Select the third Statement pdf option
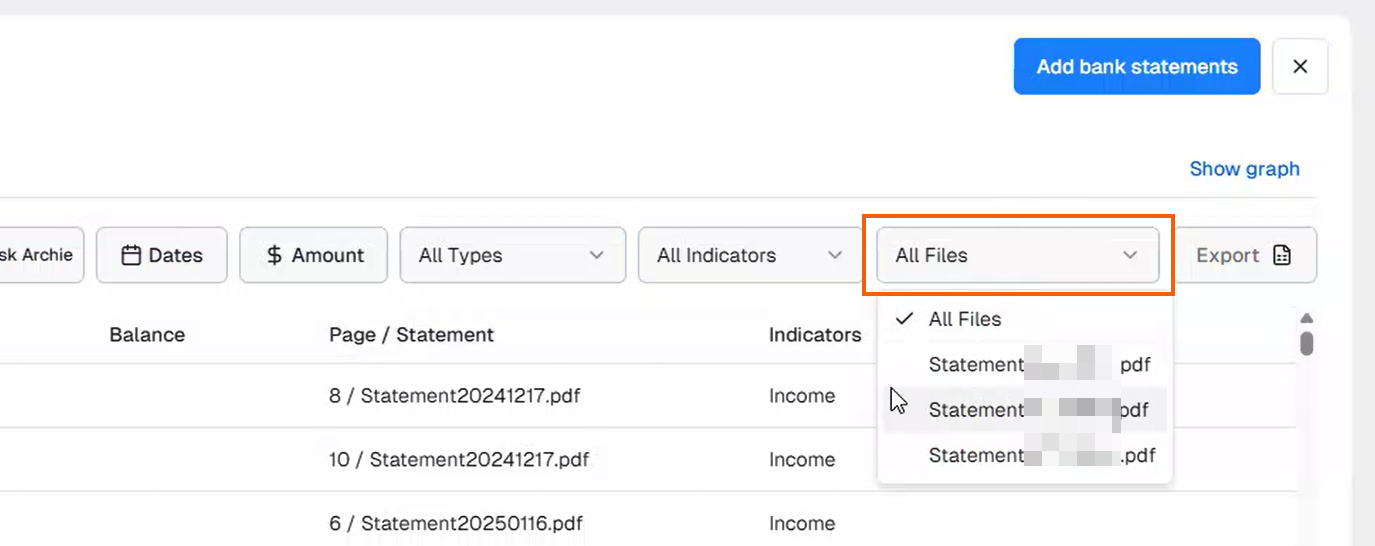The width and height of the screenshot is (1375, 546). point(1025,455)
